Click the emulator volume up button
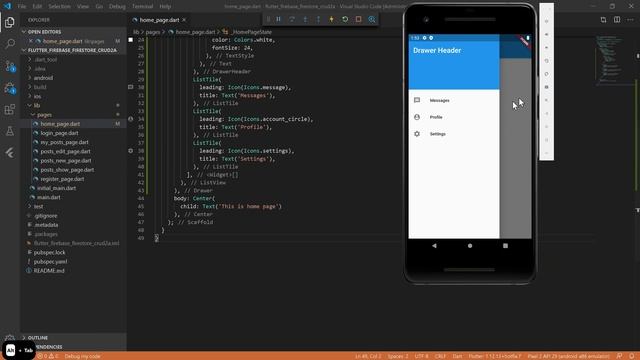640x360 pixels. [x=547, y=35]
